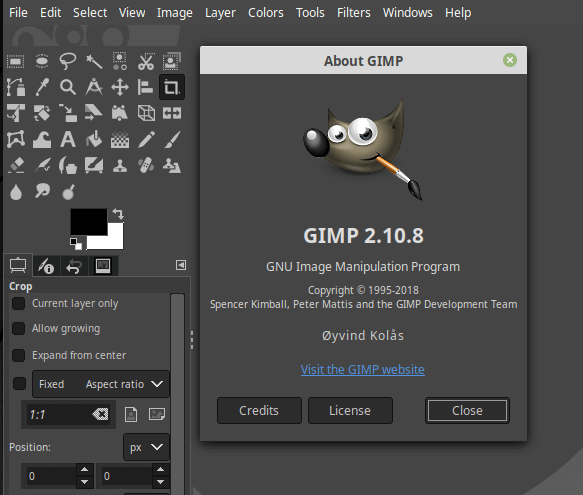The height and width of the screenshot is (495, 583).
Task: Select the Perspective Clone tool
Action: coord(172,165)
